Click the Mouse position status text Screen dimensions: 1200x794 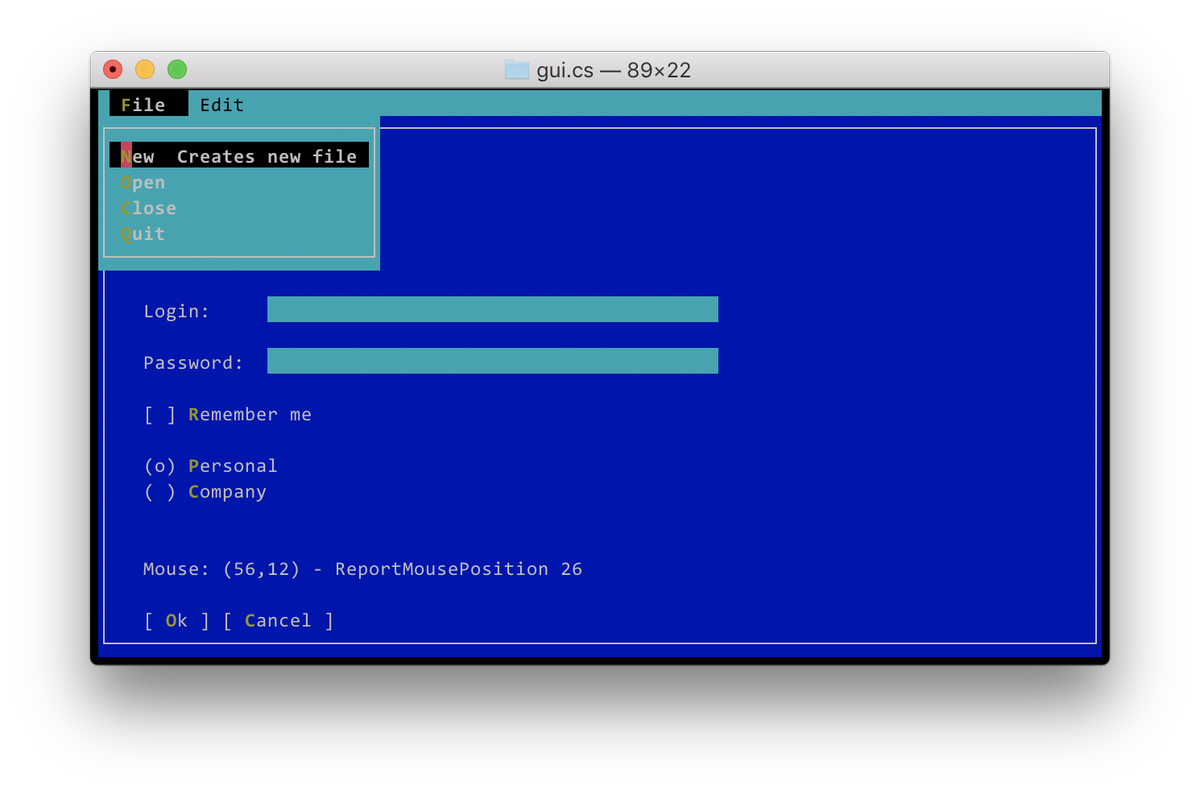point(363,569)
